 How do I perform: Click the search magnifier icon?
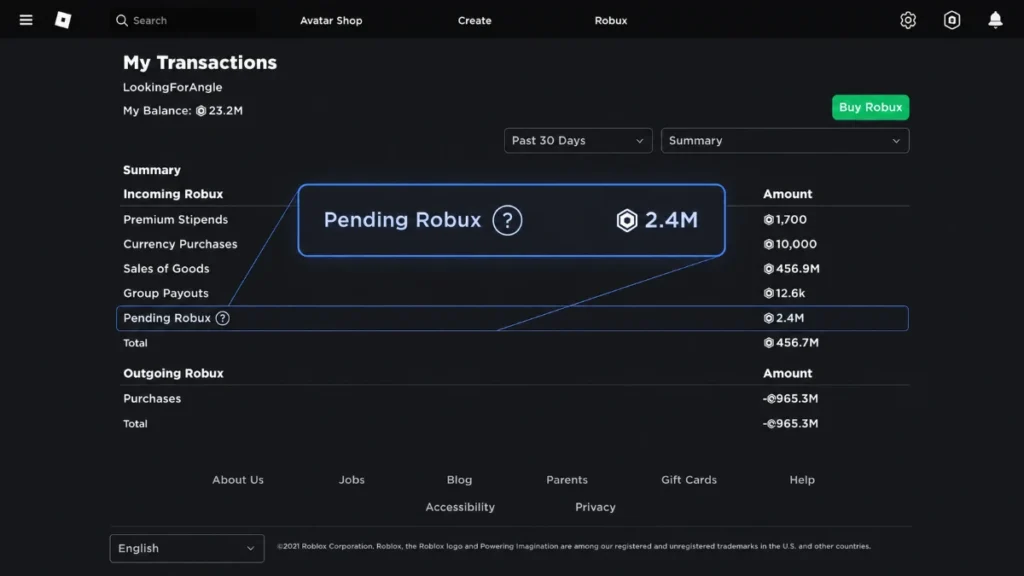[x=121, y=20]
